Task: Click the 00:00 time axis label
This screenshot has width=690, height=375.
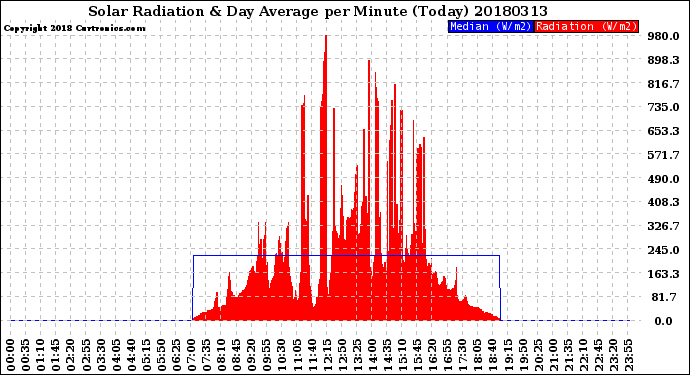Action: point(11,355)
